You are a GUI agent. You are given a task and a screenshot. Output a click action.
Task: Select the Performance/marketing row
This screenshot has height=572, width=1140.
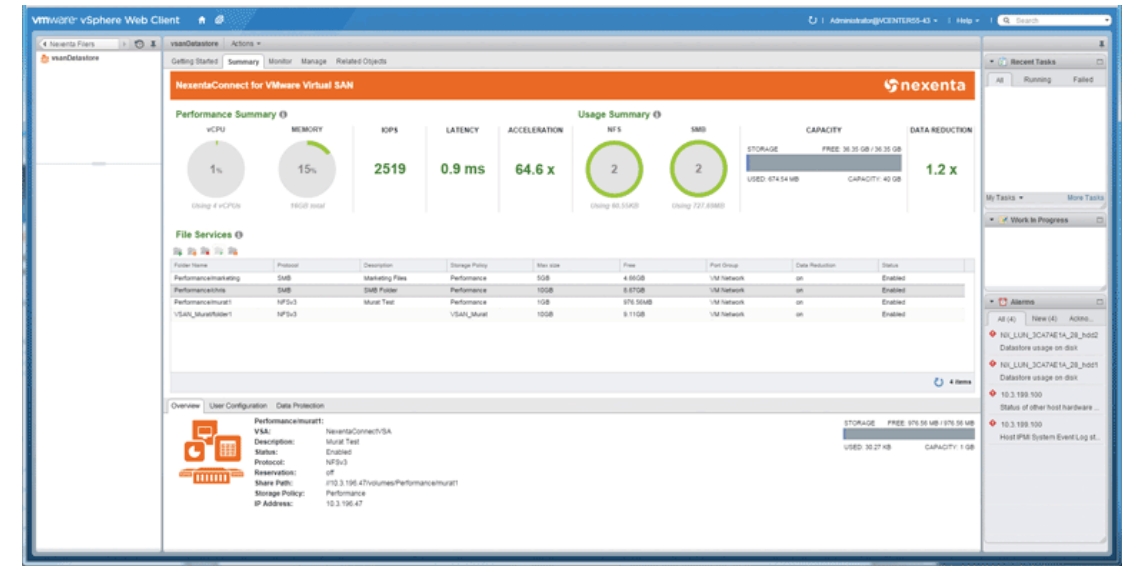pyautogui.click(x=568, y=278)
